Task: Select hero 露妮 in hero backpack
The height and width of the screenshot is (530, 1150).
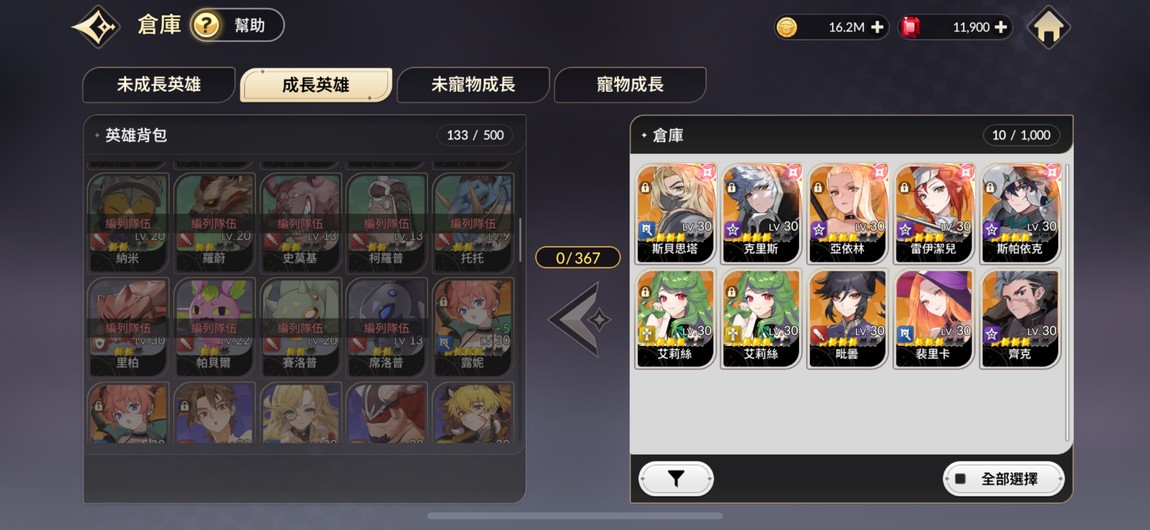Action: pos(473,327)
